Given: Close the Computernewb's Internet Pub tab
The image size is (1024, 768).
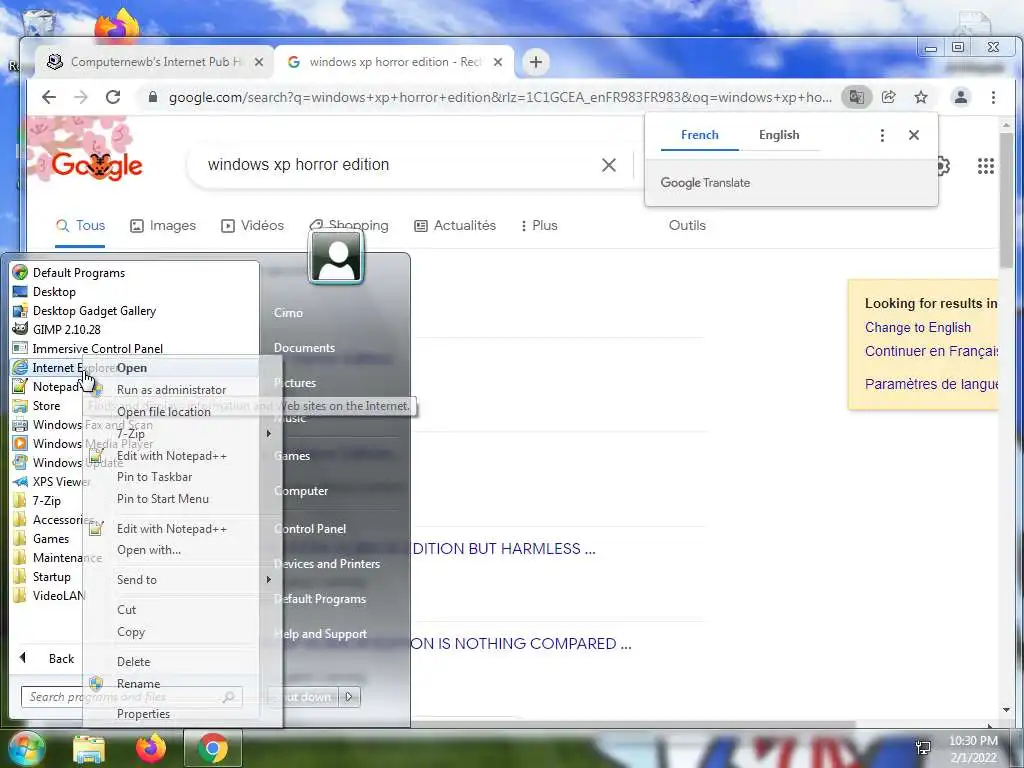Looking at the screenshot, I should pyautogui.click(x=259, y=62).
